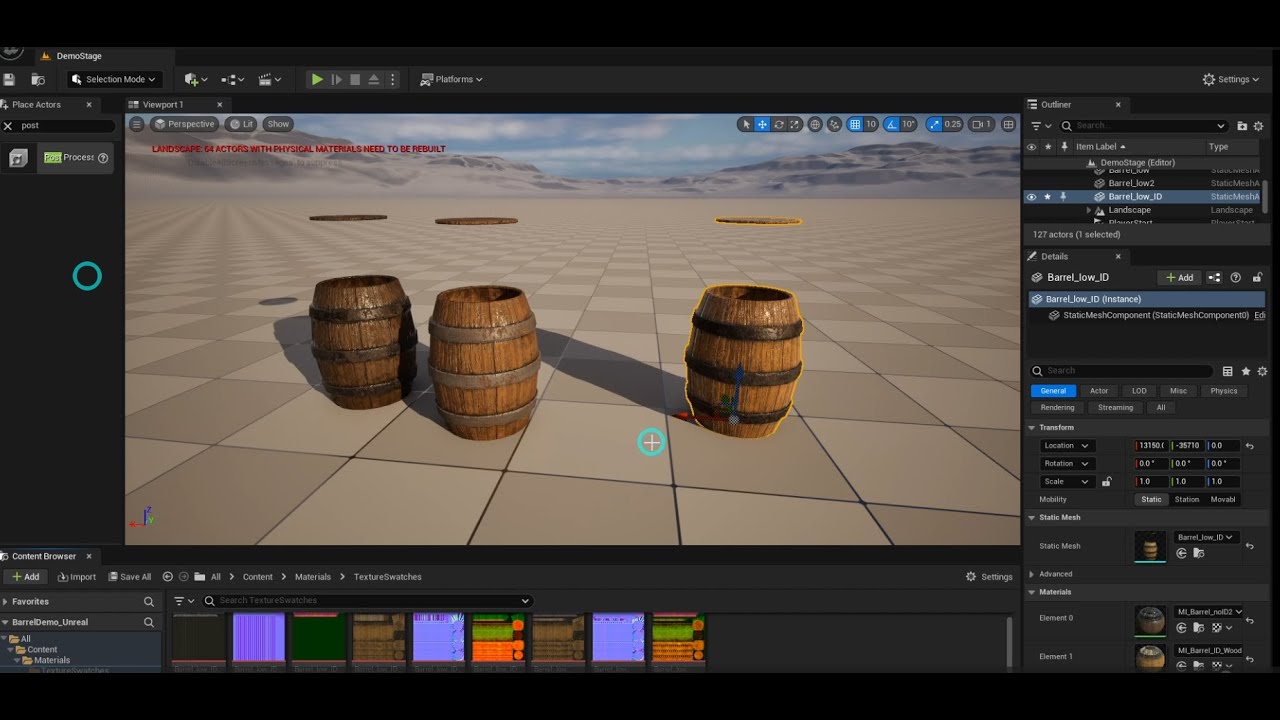Select the Physics filter in Details

(x=1224, y=391)
